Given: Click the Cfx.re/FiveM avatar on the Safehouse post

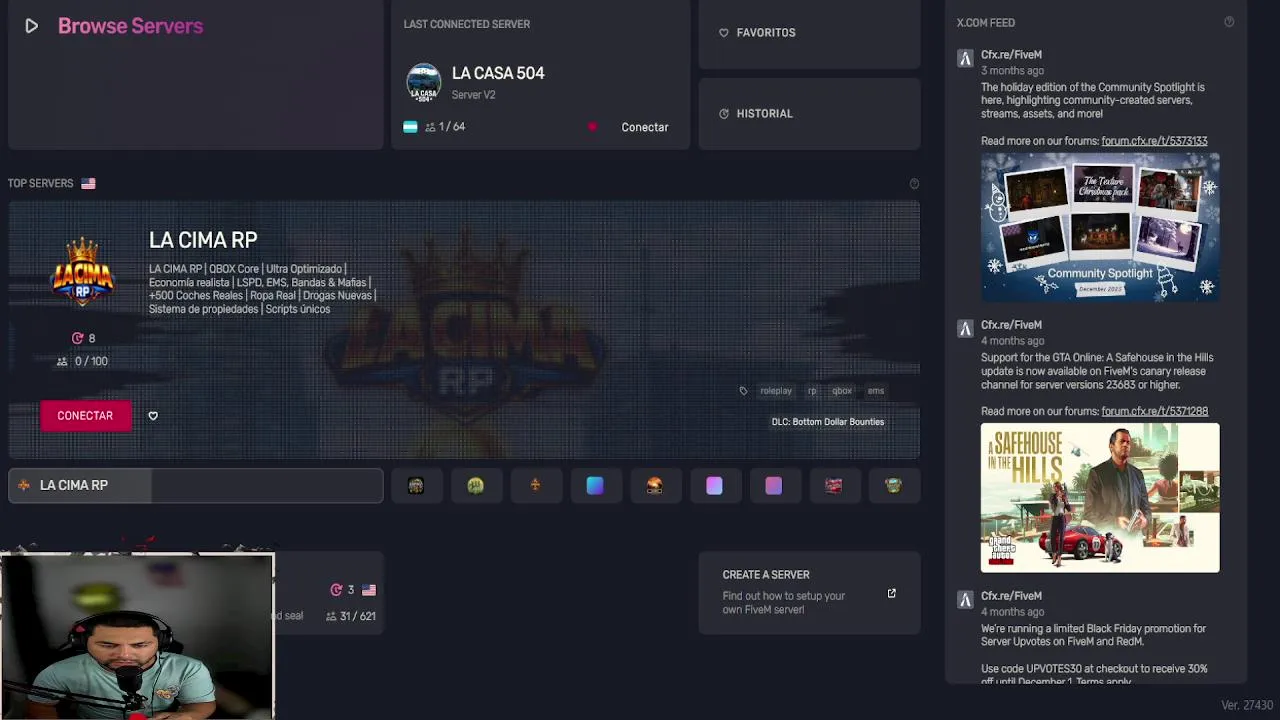Looking at the screenshot, I should [965, 328].
